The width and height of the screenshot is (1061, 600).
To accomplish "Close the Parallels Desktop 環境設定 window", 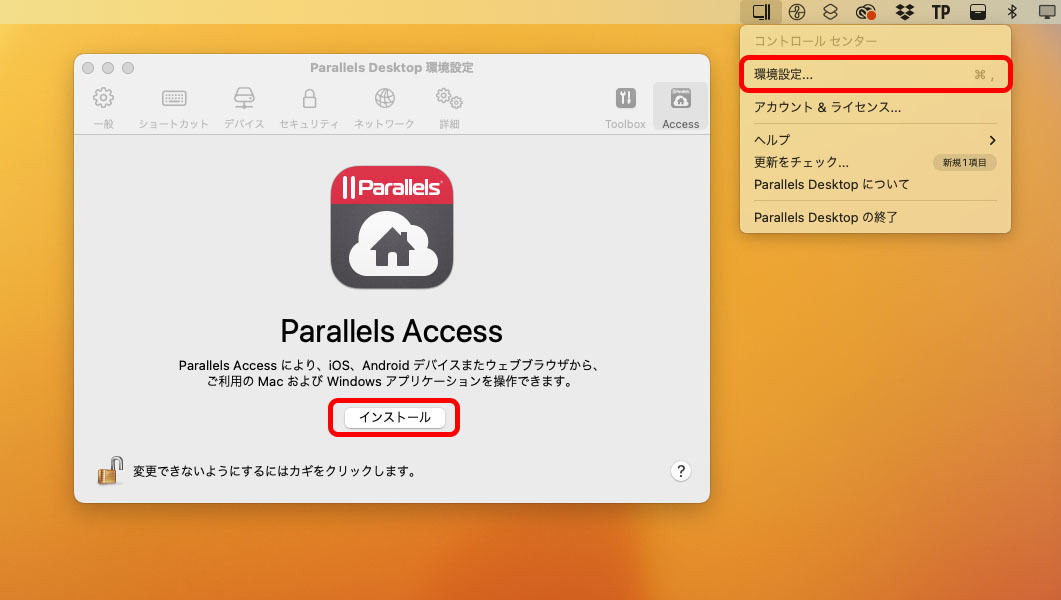I will coord(88,68).
